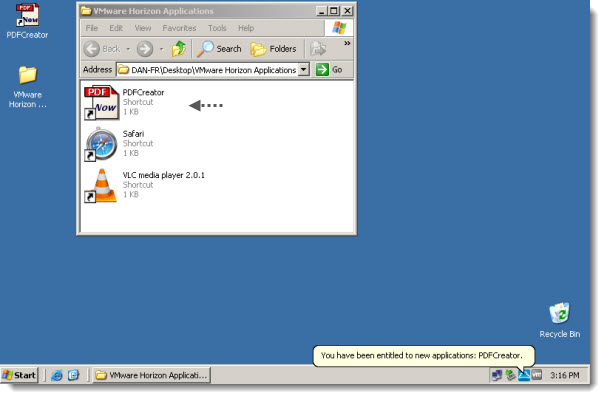The height and width of the screenshot is (399, 605).
Task: Open the Back history dropdown arrow
Action: pos(128,49)
